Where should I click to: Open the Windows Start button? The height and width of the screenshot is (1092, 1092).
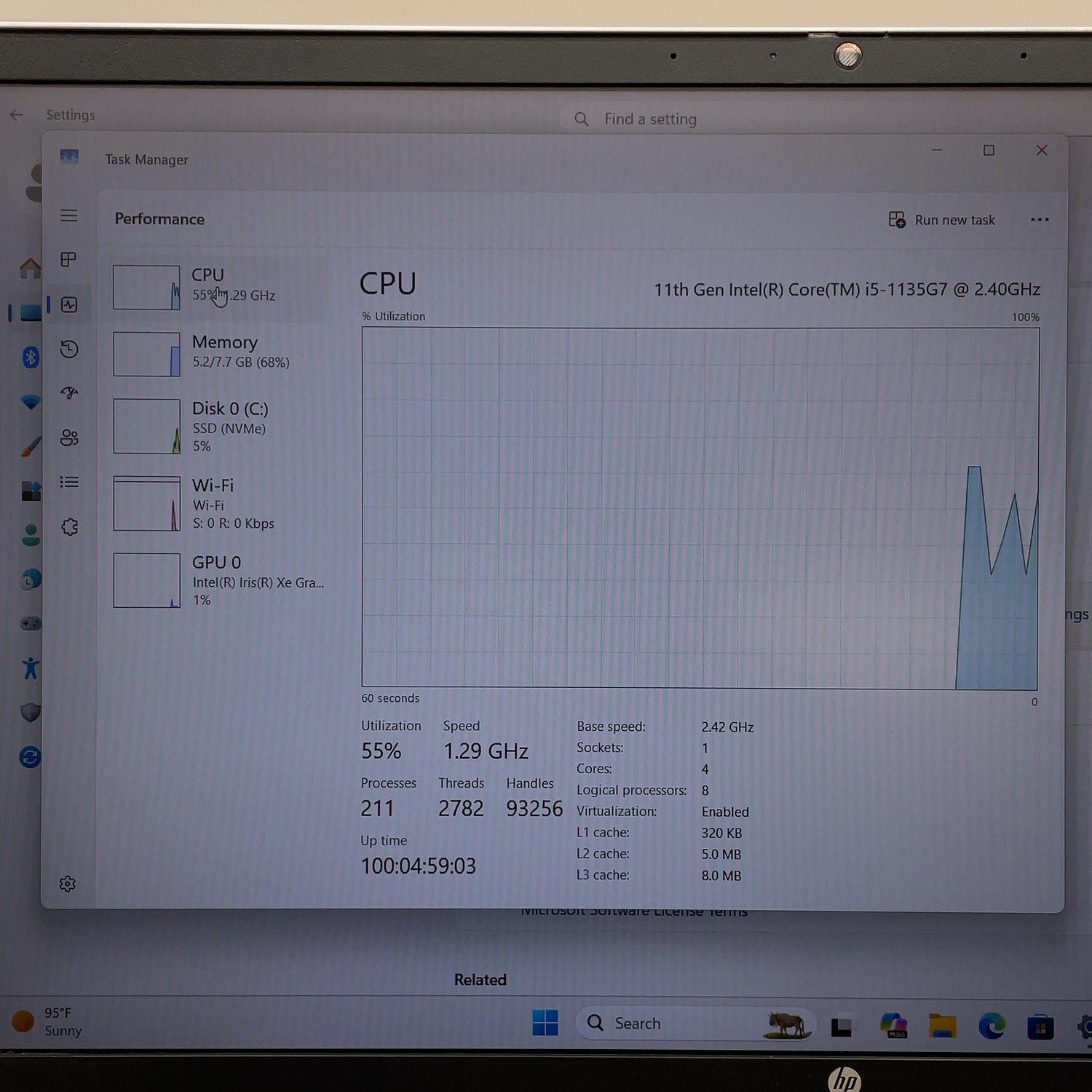(545, 1023)
